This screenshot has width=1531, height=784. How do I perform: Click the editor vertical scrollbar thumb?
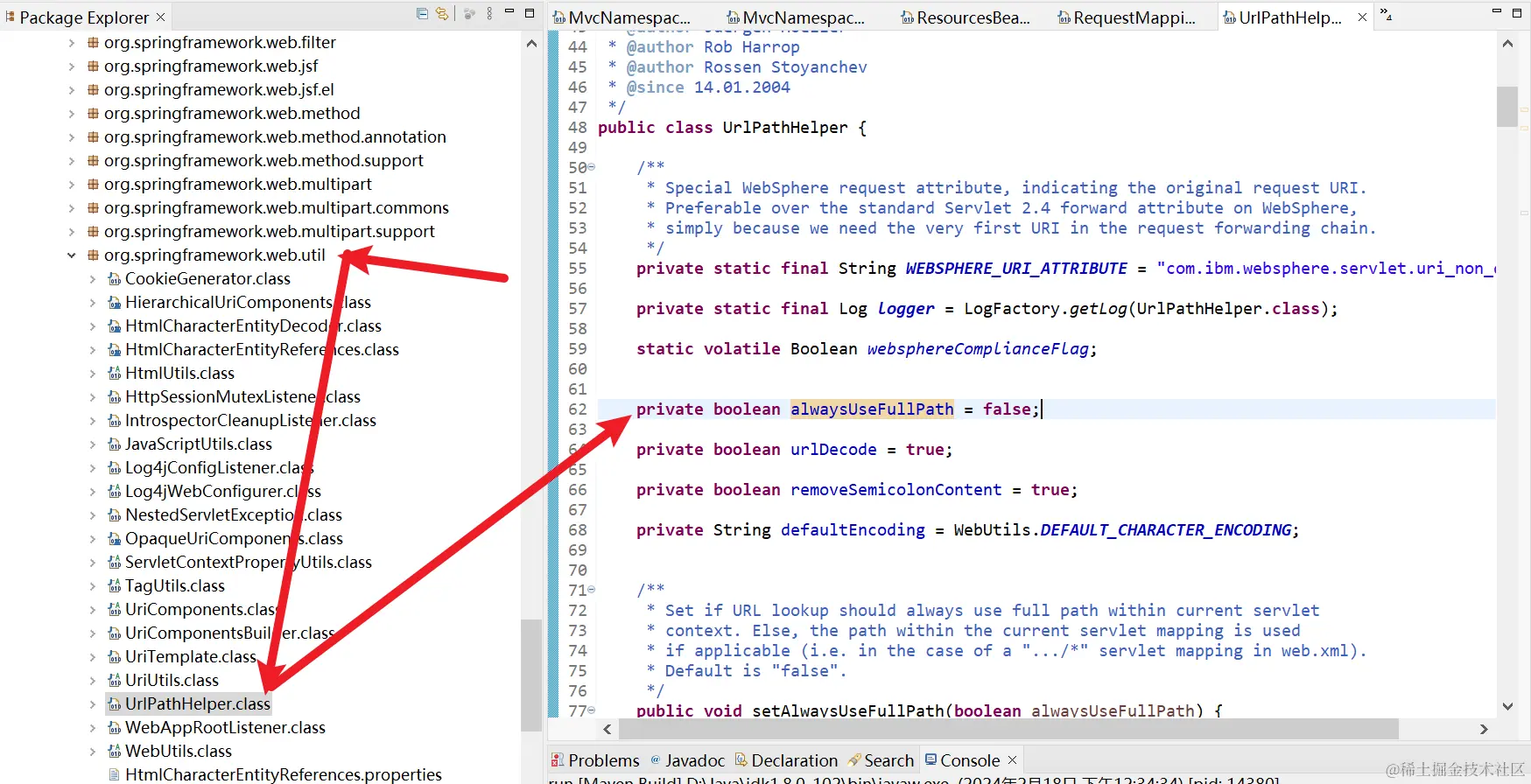click(1507, 107)
